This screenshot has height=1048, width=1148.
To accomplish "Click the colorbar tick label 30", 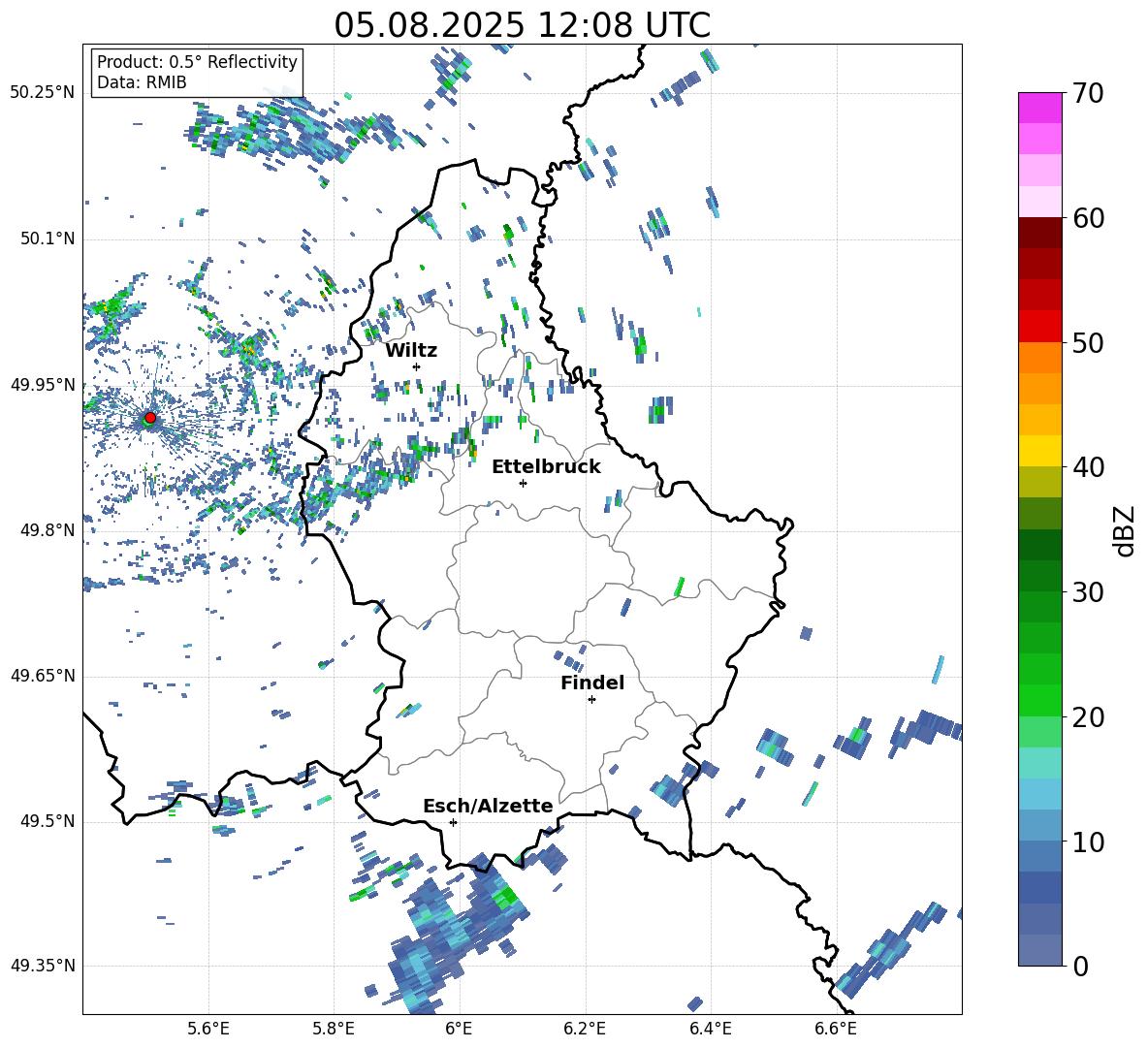I will [1088, 592].
